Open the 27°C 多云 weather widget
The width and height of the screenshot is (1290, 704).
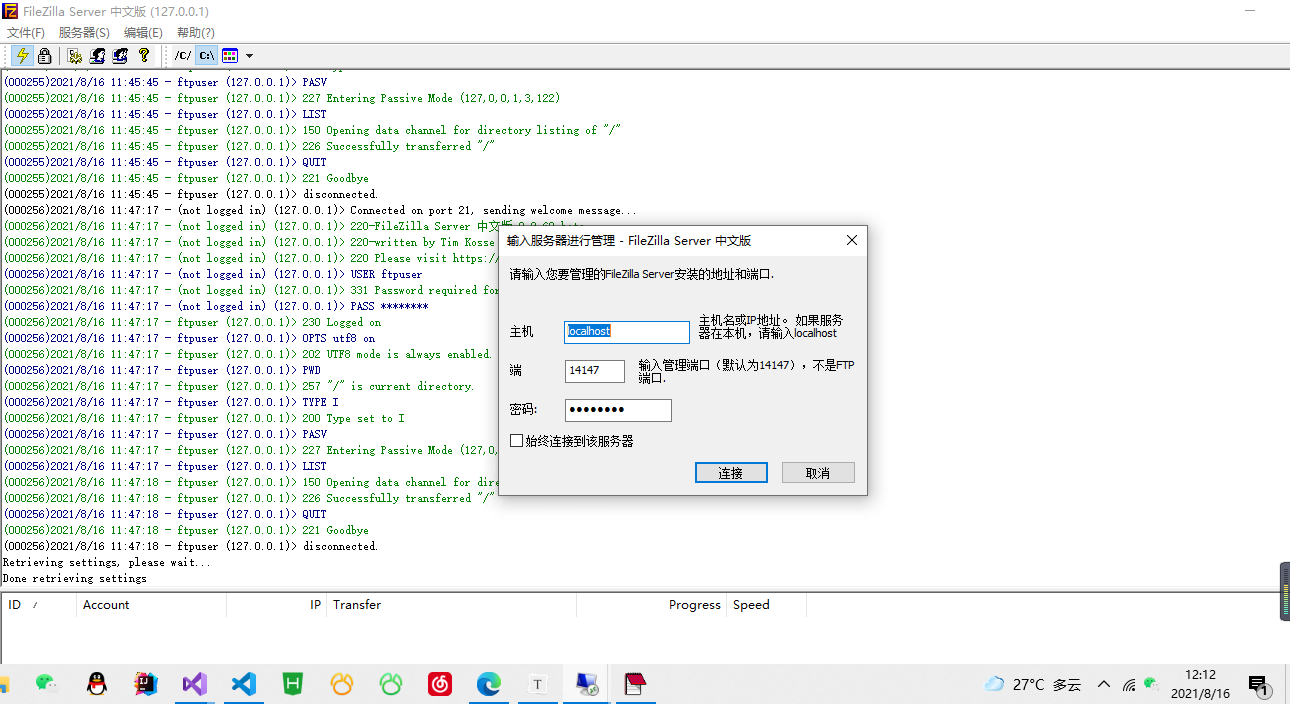(x=1033, y=685)
